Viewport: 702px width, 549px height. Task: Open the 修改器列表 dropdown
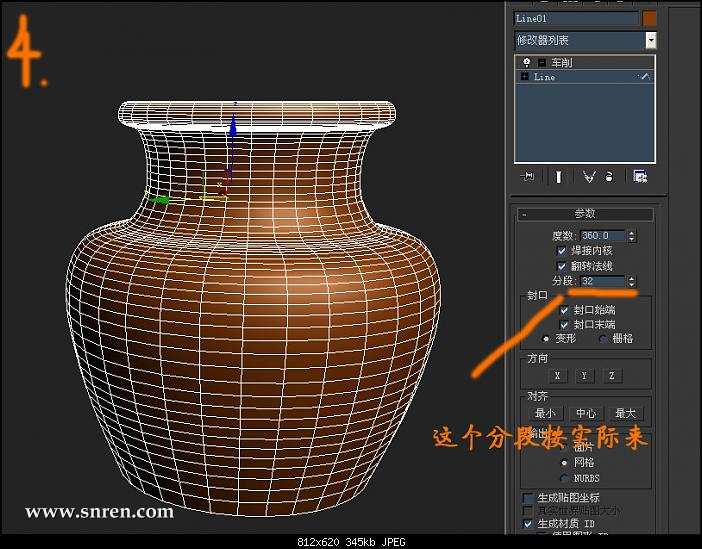pyautogui.click(x=650, y=40)
